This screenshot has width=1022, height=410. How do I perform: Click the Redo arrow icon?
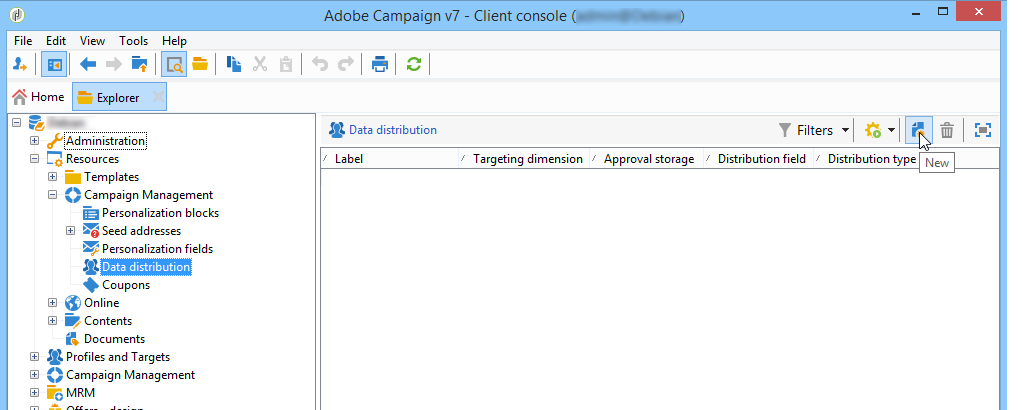click(x=346, y=65)
